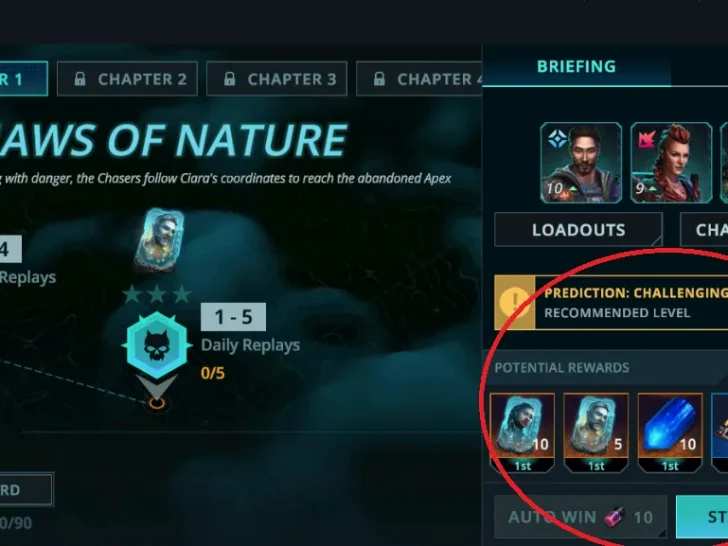Click the three-star rating above node 1-5
This screenshot has width=728, height=546.
157,294
